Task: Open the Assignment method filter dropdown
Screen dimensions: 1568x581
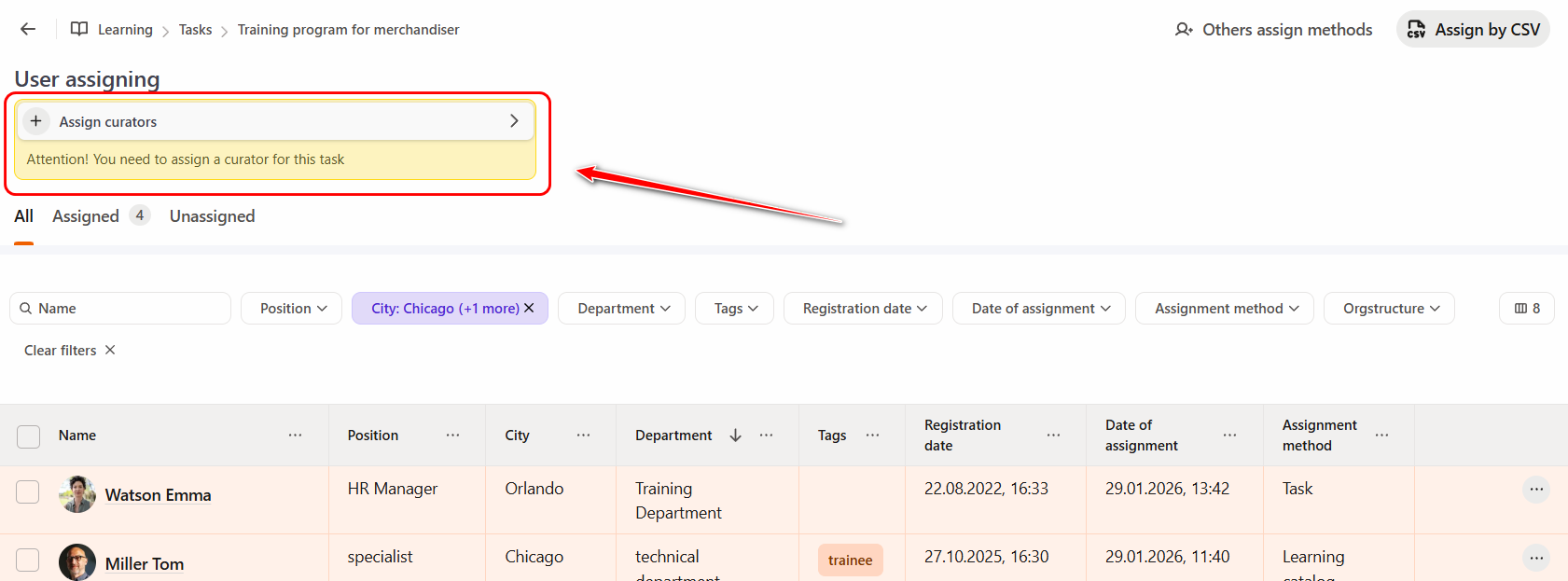Action: 1224,308
